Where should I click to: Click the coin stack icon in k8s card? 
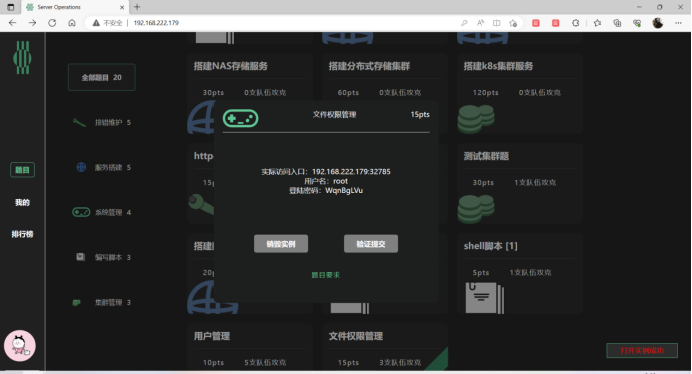point(476,119)
